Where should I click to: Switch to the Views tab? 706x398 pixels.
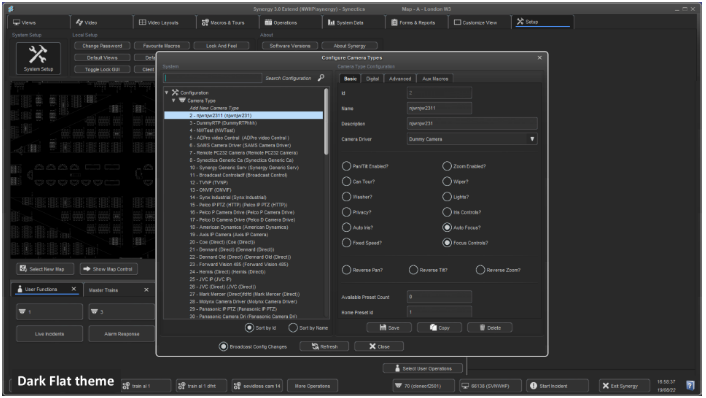(39, 22)
